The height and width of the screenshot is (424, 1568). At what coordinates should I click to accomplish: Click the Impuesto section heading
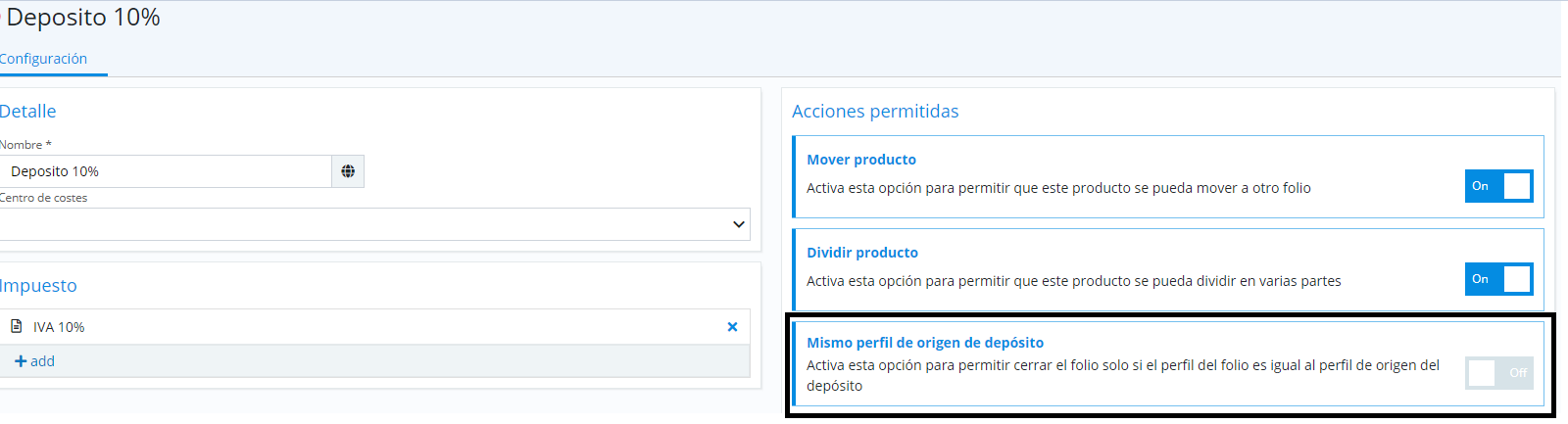tap(38, 286)
